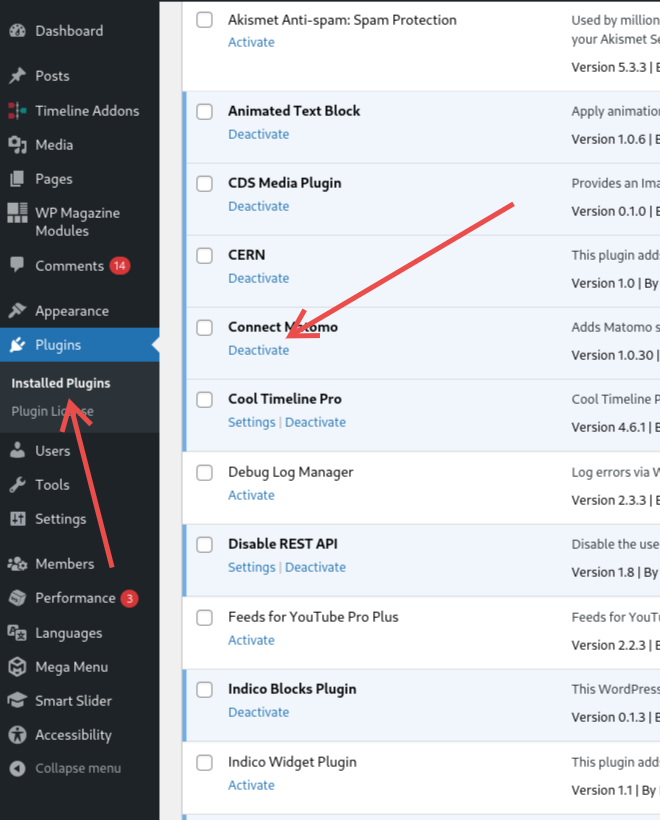Select Feeds for YouTube Pro Plus checkbox
The width and height of the screenshot is (660, 820).
[204, 618]
